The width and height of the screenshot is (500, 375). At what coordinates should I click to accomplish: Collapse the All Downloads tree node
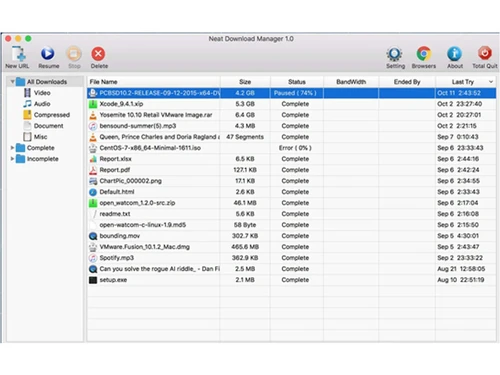12,82
